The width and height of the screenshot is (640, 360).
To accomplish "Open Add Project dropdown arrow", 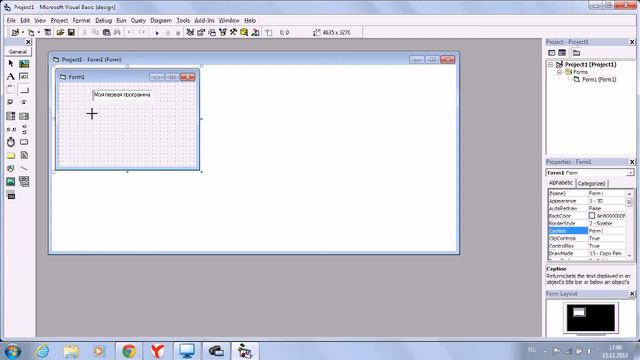I will pyautogui.click(x=22, y=32).
